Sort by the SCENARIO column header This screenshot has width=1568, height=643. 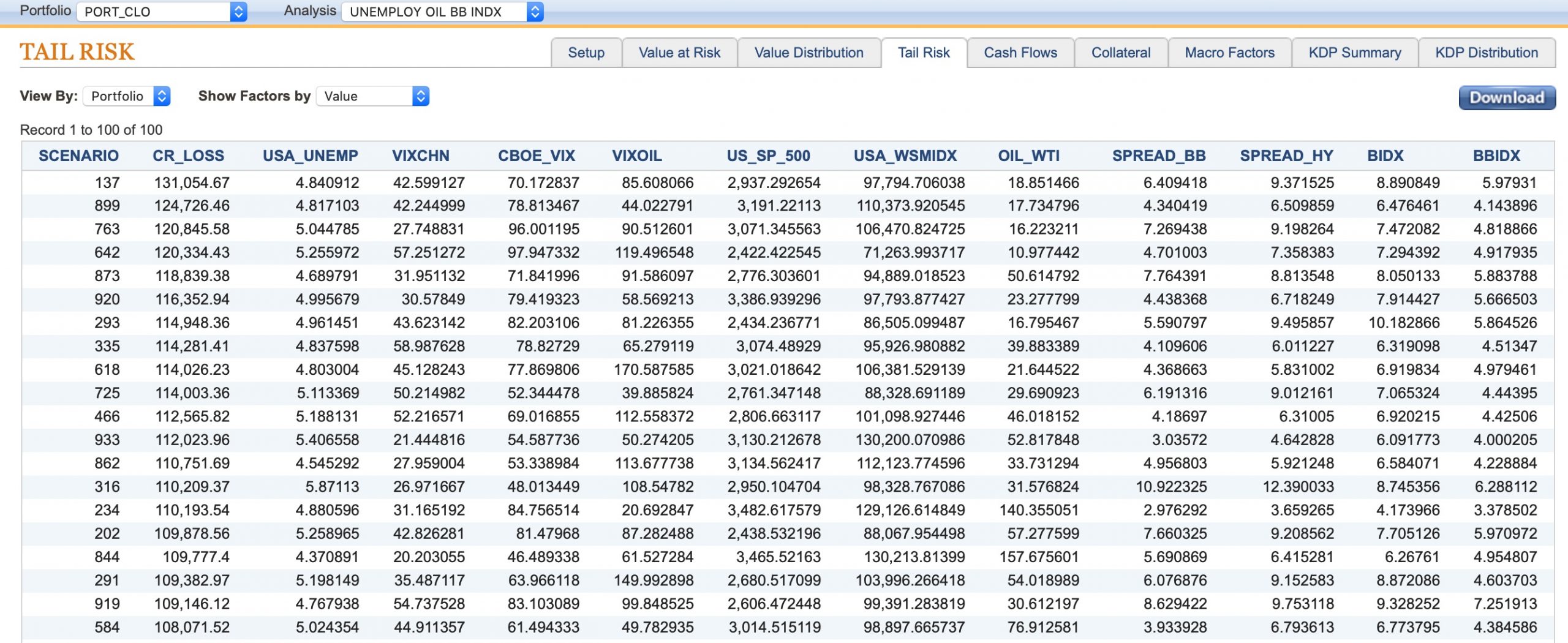[x=78, y=156]
